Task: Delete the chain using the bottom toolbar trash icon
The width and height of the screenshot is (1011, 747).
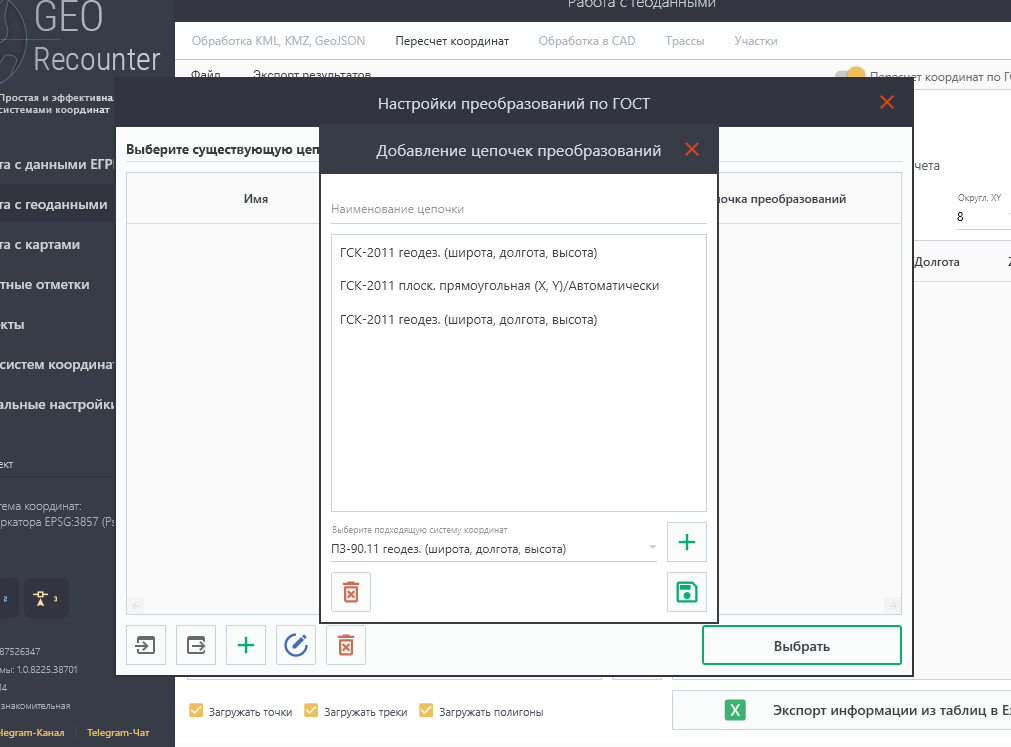Action: pyautogui.click(x=346, y=645)
